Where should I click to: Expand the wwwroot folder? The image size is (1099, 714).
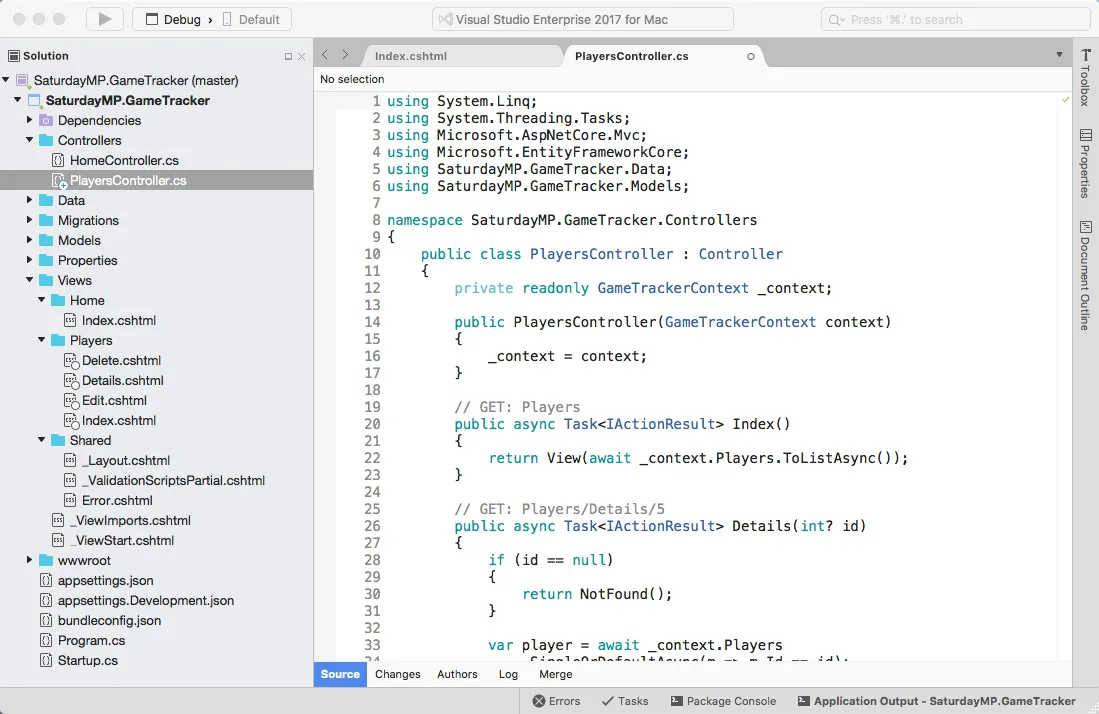tap(29, 560)
